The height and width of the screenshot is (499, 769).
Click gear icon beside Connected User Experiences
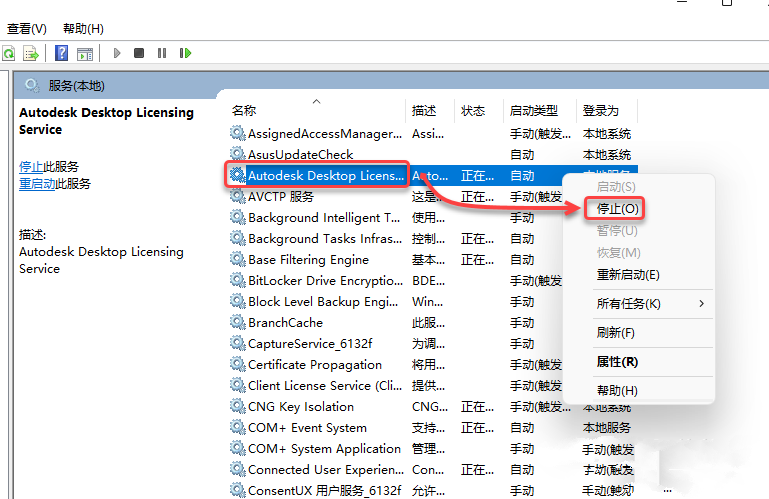pyautogui.click(x=238, y=470)
